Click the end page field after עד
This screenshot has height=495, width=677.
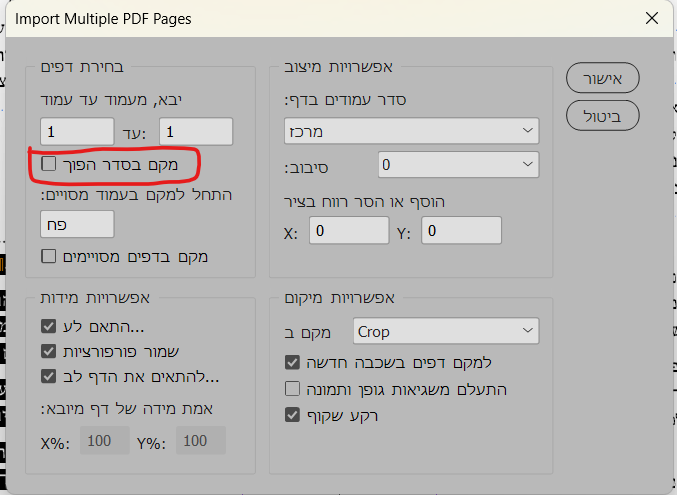(x=77, y=131)
